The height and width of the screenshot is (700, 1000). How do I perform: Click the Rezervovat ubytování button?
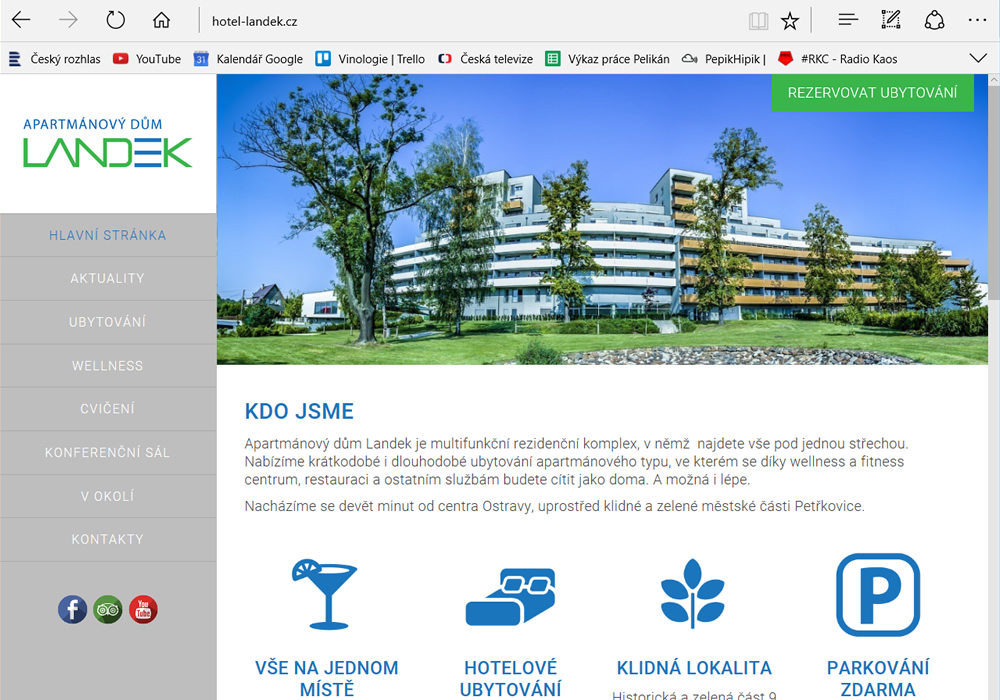(872, 93)
